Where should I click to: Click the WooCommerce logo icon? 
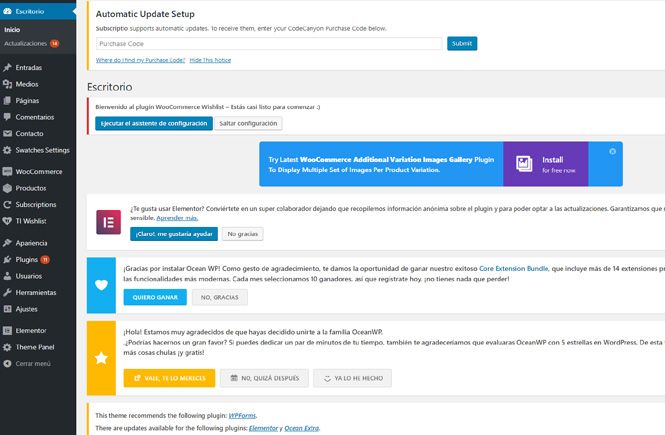point(7,171)
